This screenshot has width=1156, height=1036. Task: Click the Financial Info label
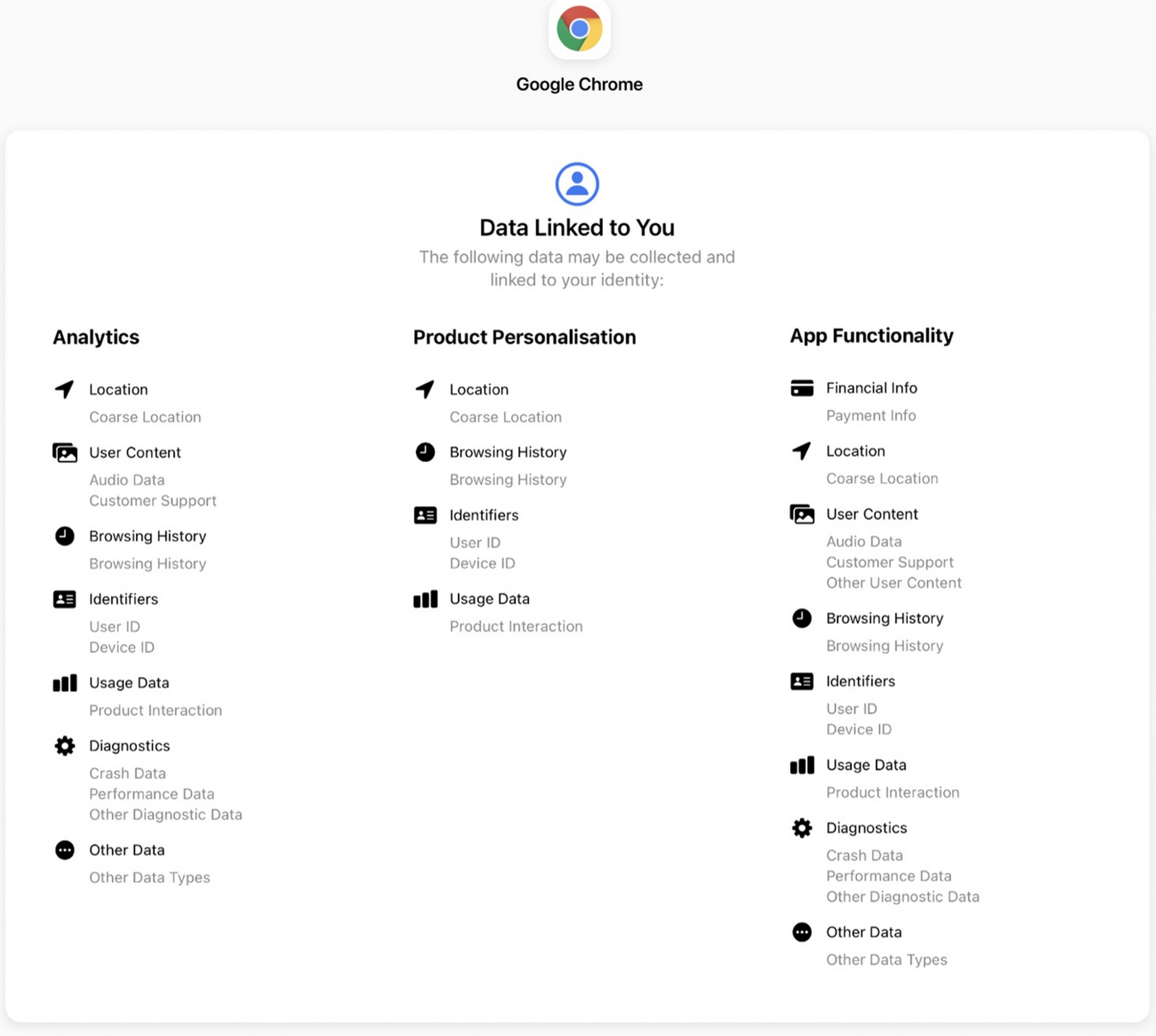click(x=871, y=388)
